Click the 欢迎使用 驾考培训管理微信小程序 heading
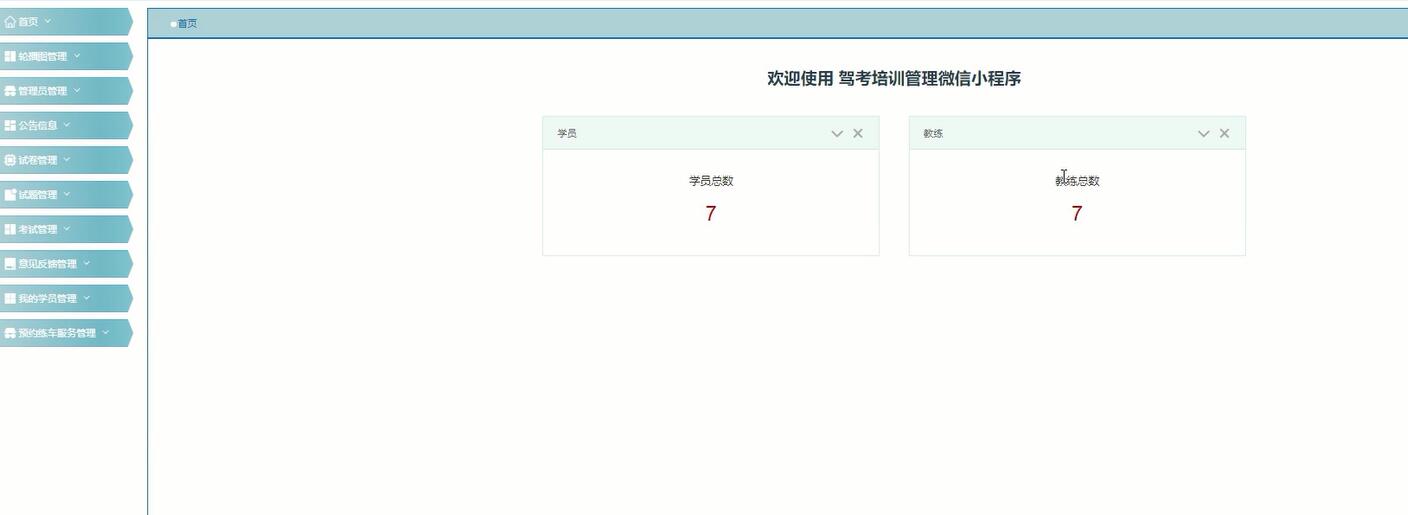 coord(894,79)
